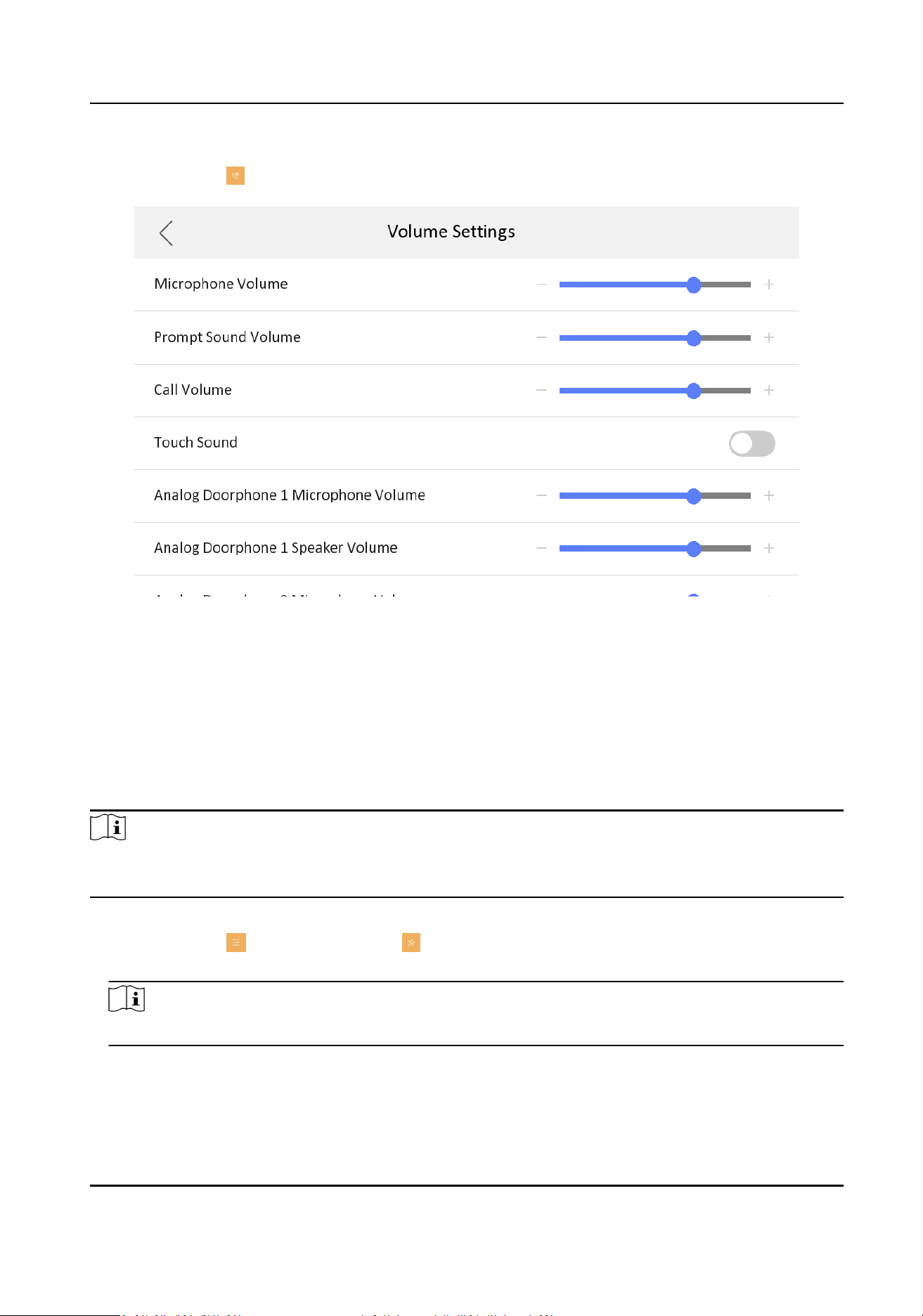Image resolution: width=923 pixels, height=1316 pixels.
Task: Click the orange sliders settings icon
Action: point(236,943)
